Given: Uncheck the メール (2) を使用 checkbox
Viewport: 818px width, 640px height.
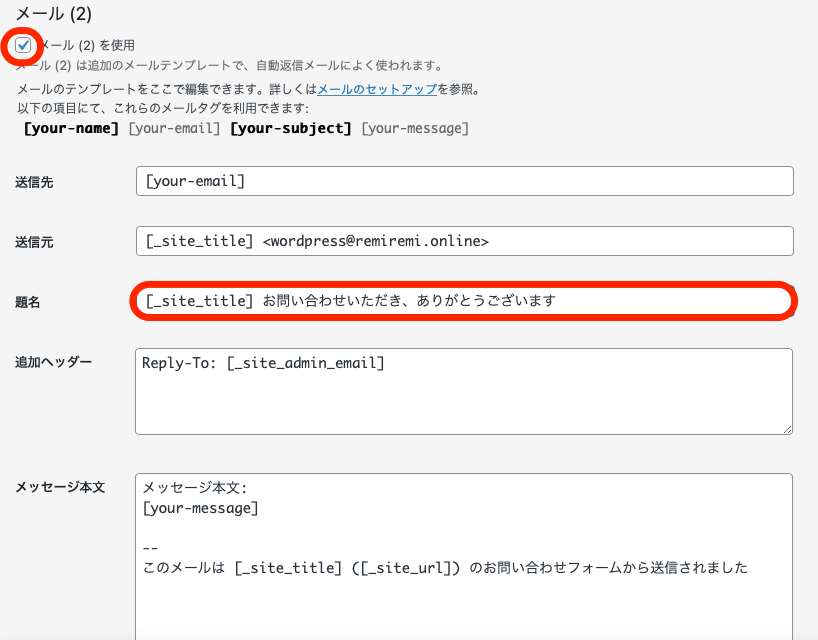Looking at the screenshot, I should tap(23, 45).
